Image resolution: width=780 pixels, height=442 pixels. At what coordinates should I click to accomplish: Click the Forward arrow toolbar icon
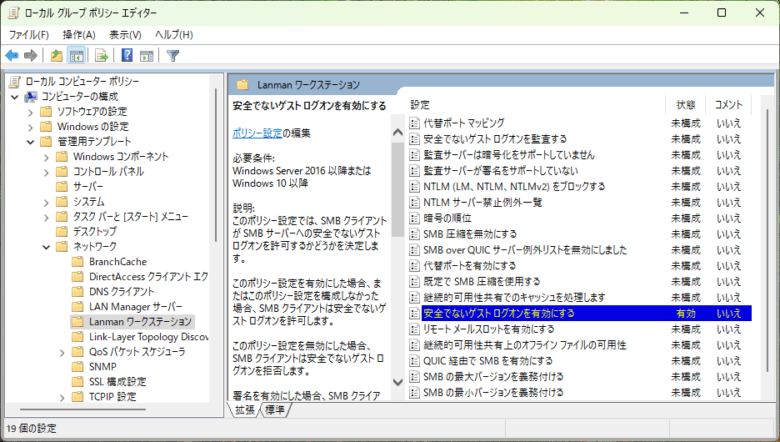31,56
